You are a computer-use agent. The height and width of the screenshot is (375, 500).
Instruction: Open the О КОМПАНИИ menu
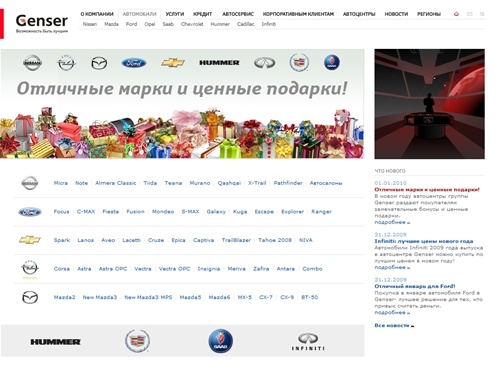tap(97, 14)
